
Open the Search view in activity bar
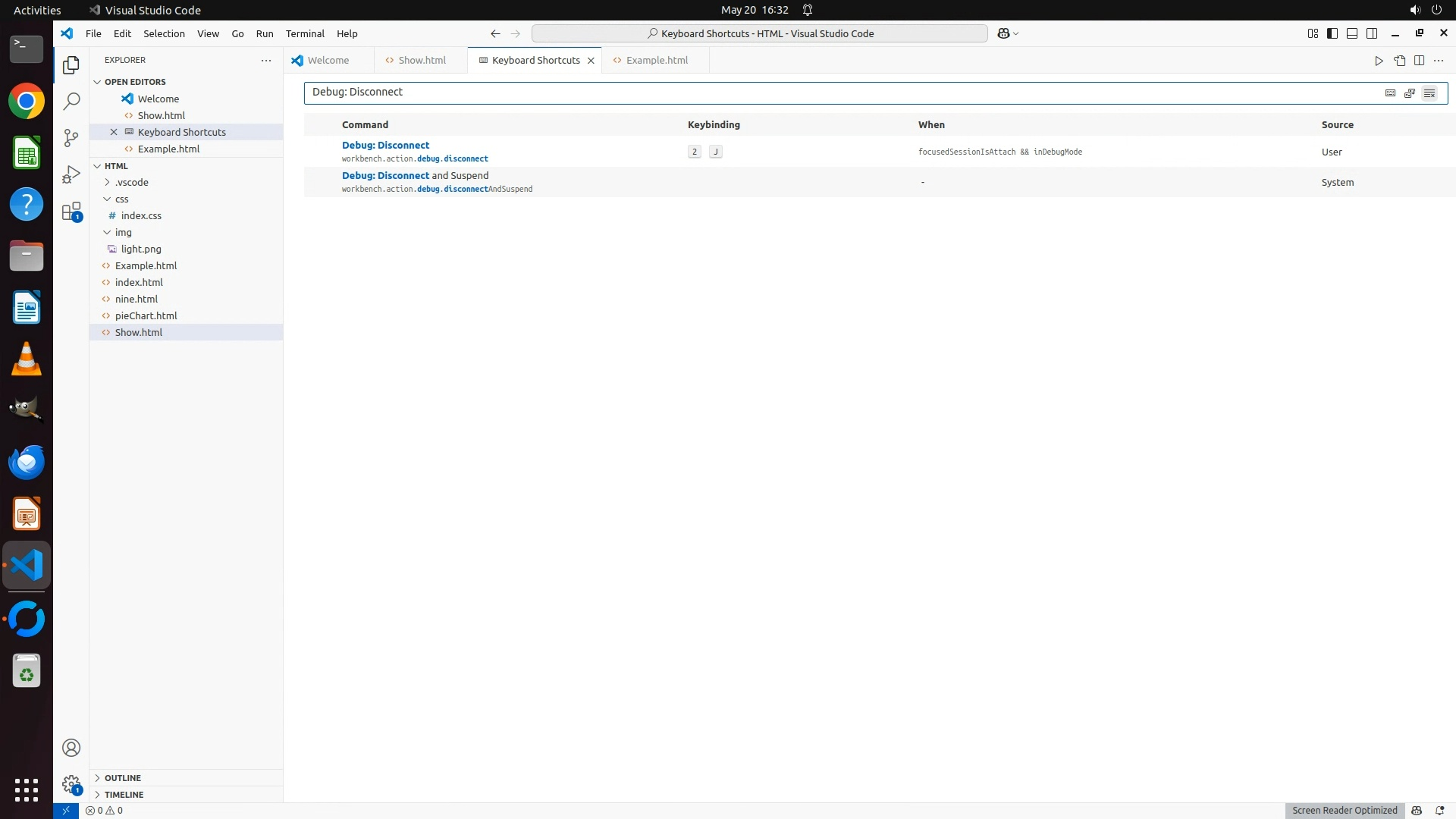(71, 101)
